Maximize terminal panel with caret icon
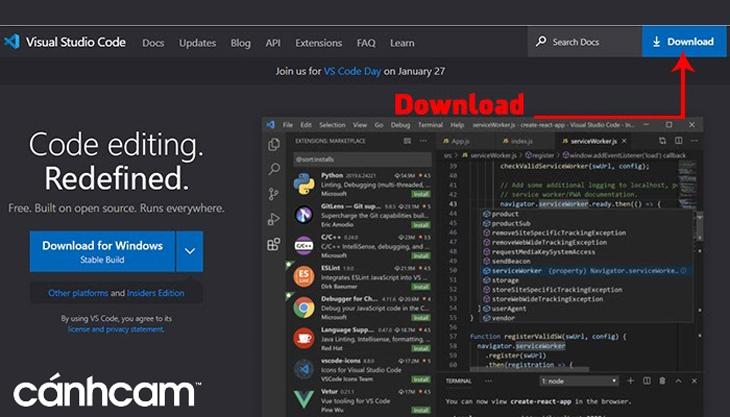 point(678,381)
